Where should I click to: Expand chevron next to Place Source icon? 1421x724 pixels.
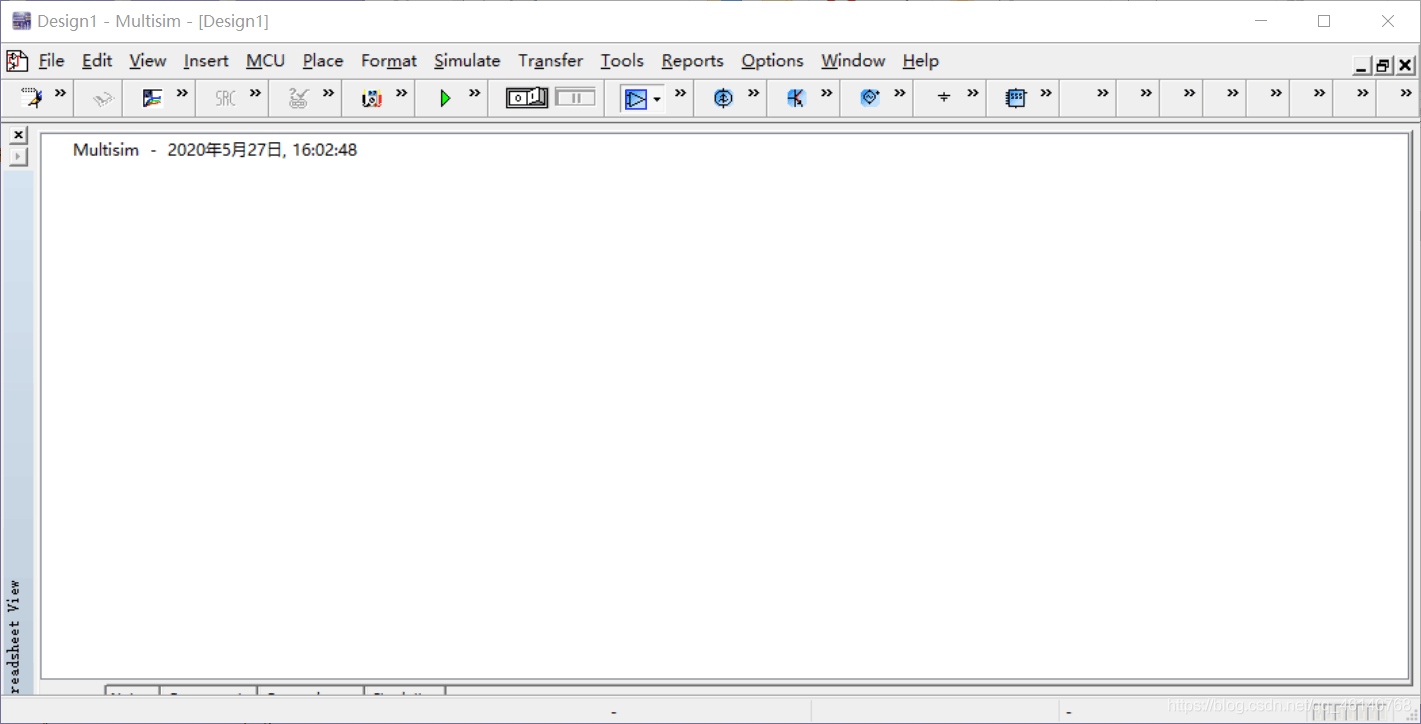click(x=753, y=93)
